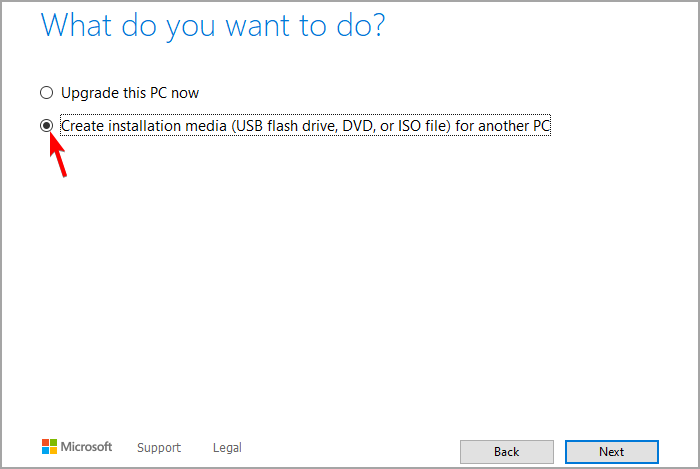Image resolution: width=700 pixels, height=469 pixels.
Task: Click the green square of Microsoft logo
Action: 53,443
